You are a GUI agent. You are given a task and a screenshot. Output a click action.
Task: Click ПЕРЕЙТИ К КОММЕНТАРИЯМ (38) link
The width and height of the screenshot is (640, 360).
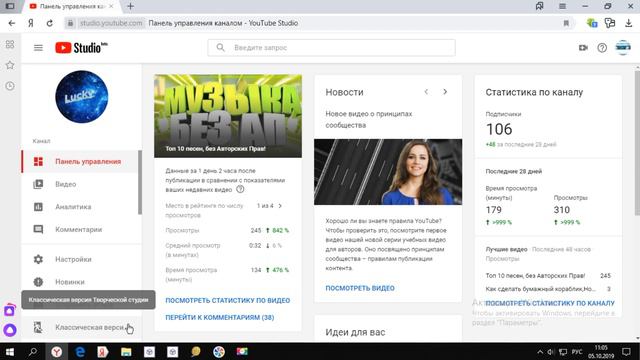[220, 317]
